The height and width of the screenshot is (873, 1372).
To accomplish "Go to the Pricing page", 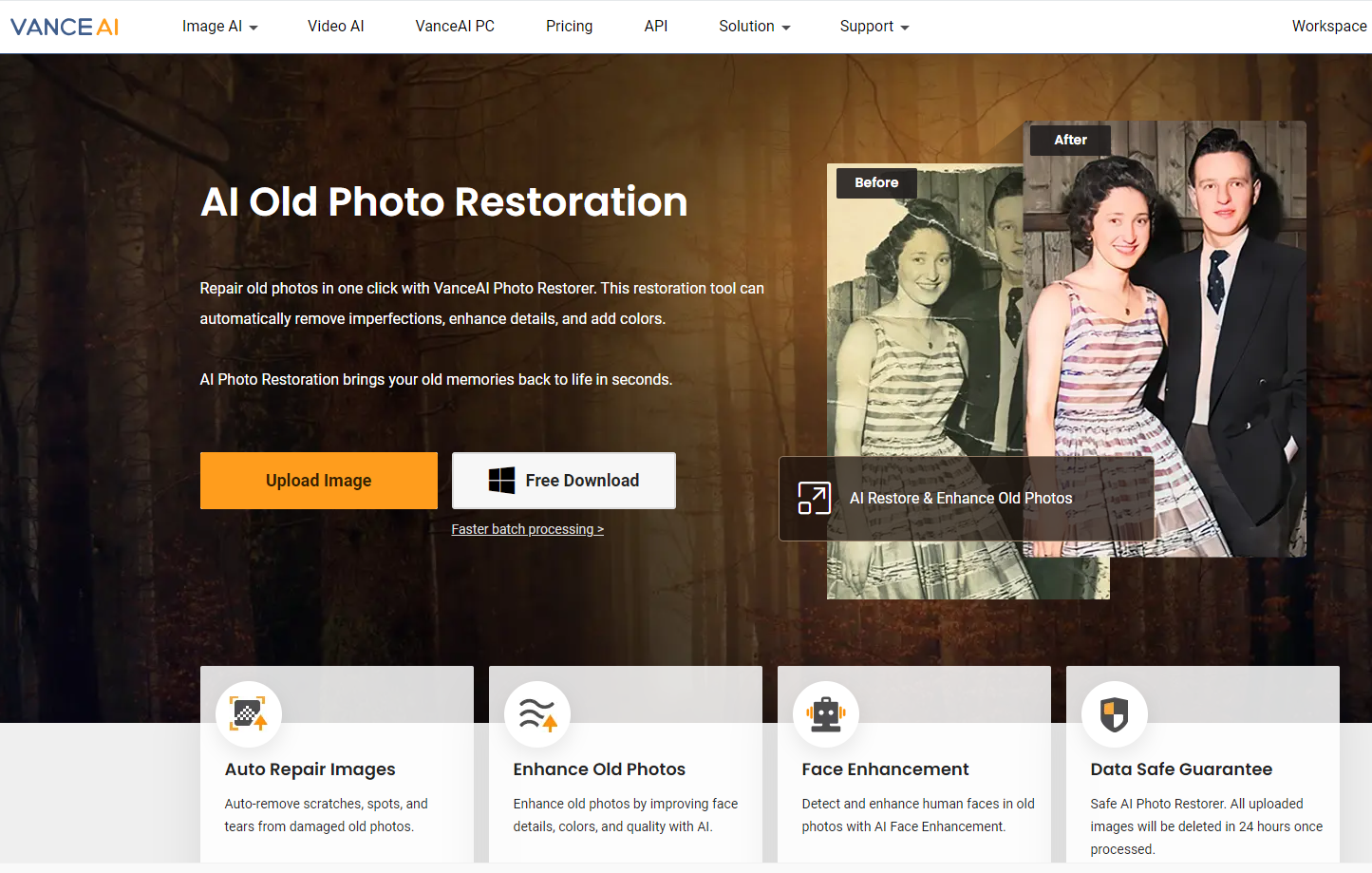I will (x=570, y=27).
